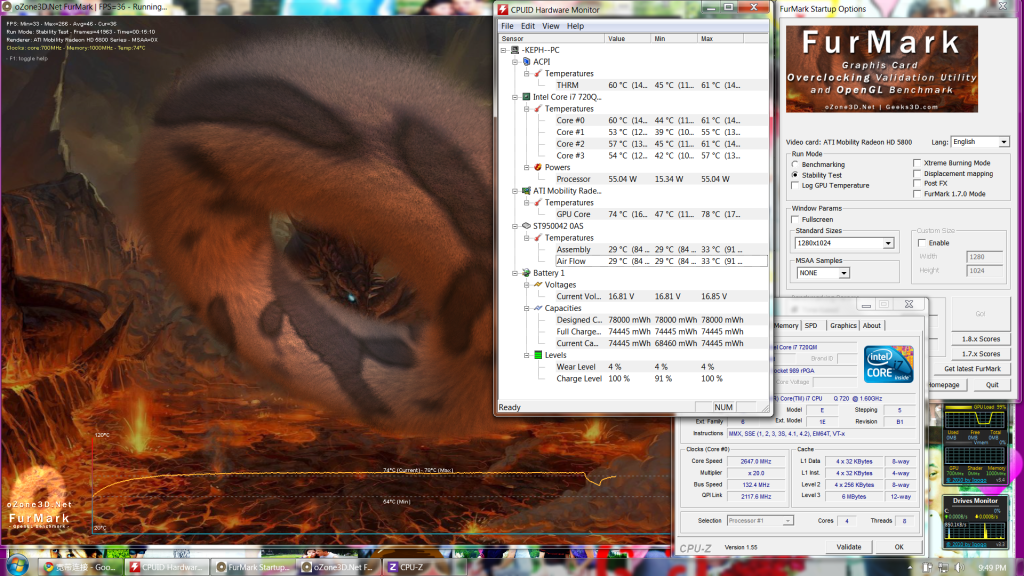Click Get latest FurMark button
1024x576 pixels.
click(x=972, y=369)
